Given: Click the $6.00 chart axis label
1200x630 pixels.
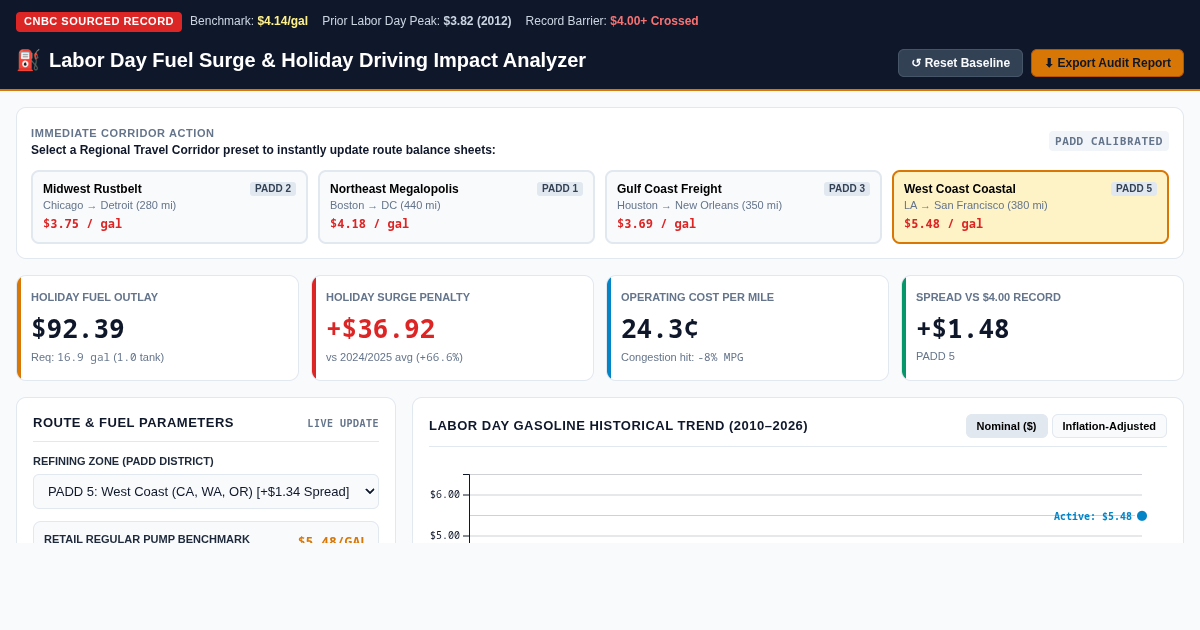Looking at the screenshot, I should click(445, 495).
